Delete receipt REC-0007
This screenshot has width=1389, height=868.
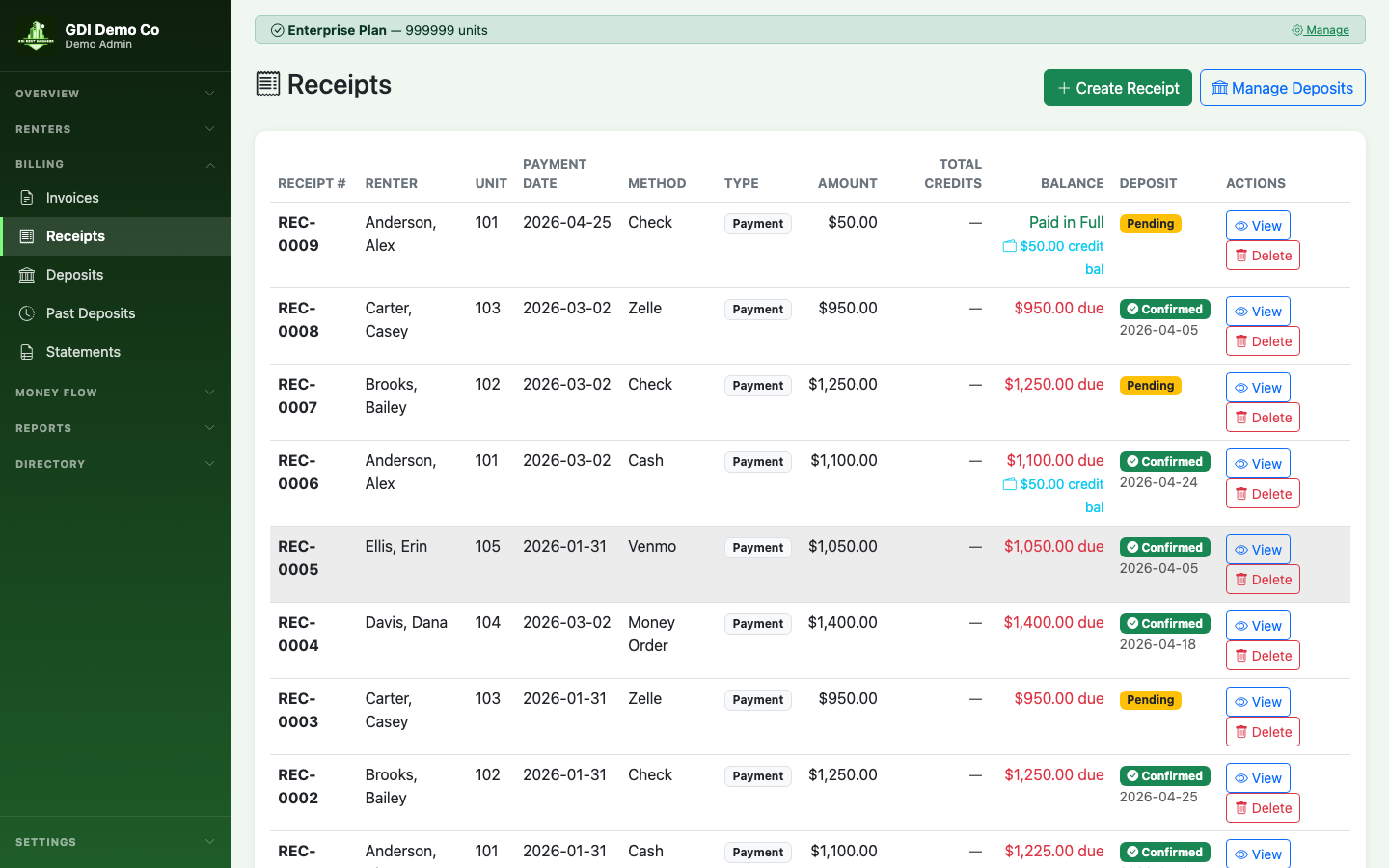coord(1263,418)
